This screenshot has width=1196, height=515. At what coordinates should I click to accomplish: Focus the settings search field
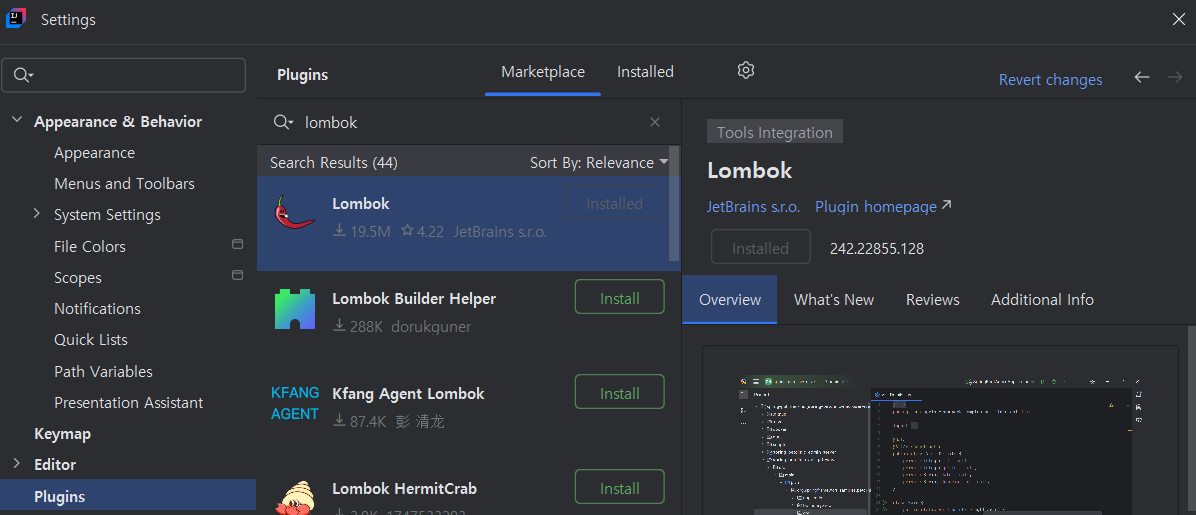[x=124, y=75]
